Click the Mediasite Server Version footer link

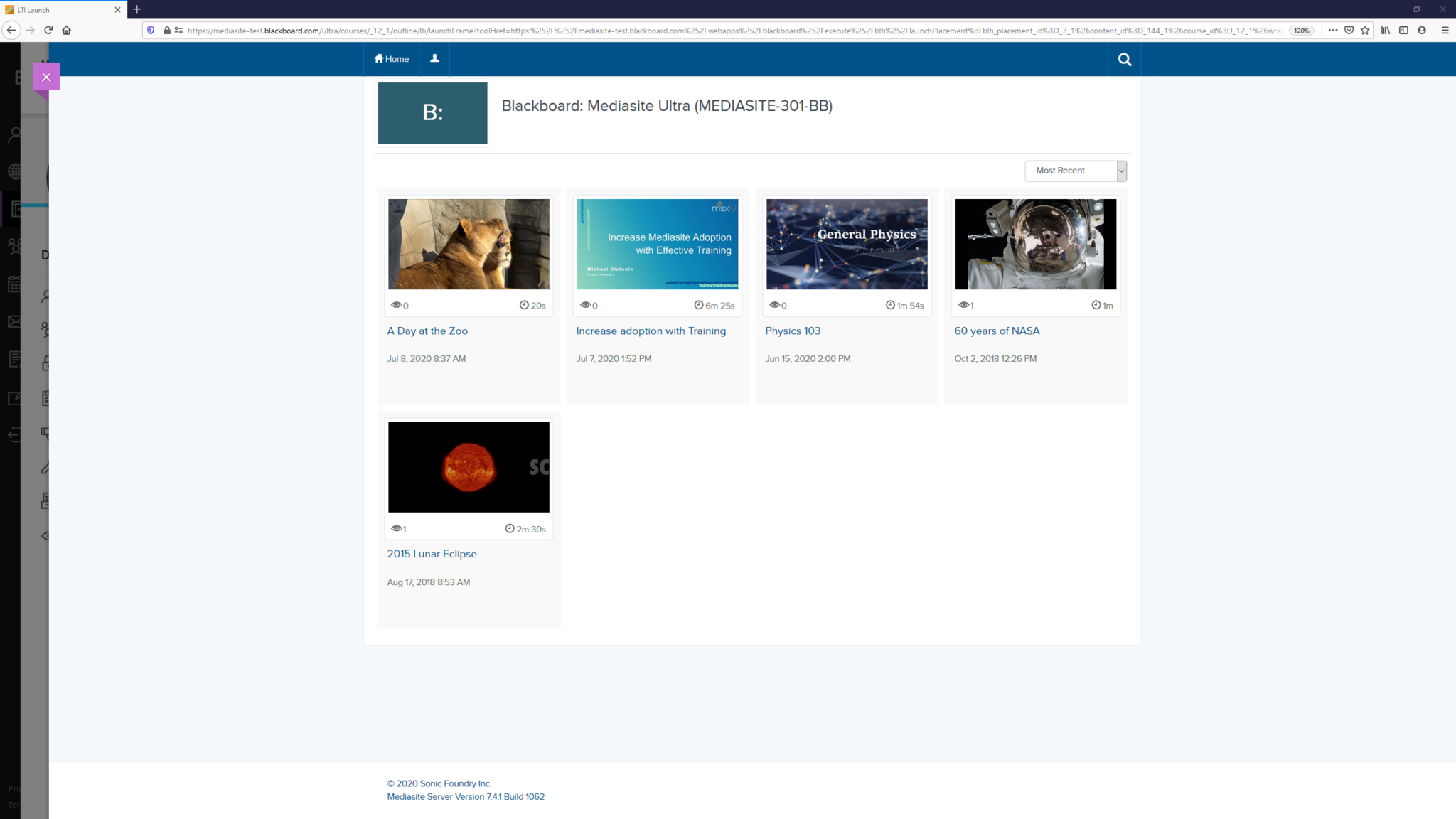point(466,797)
